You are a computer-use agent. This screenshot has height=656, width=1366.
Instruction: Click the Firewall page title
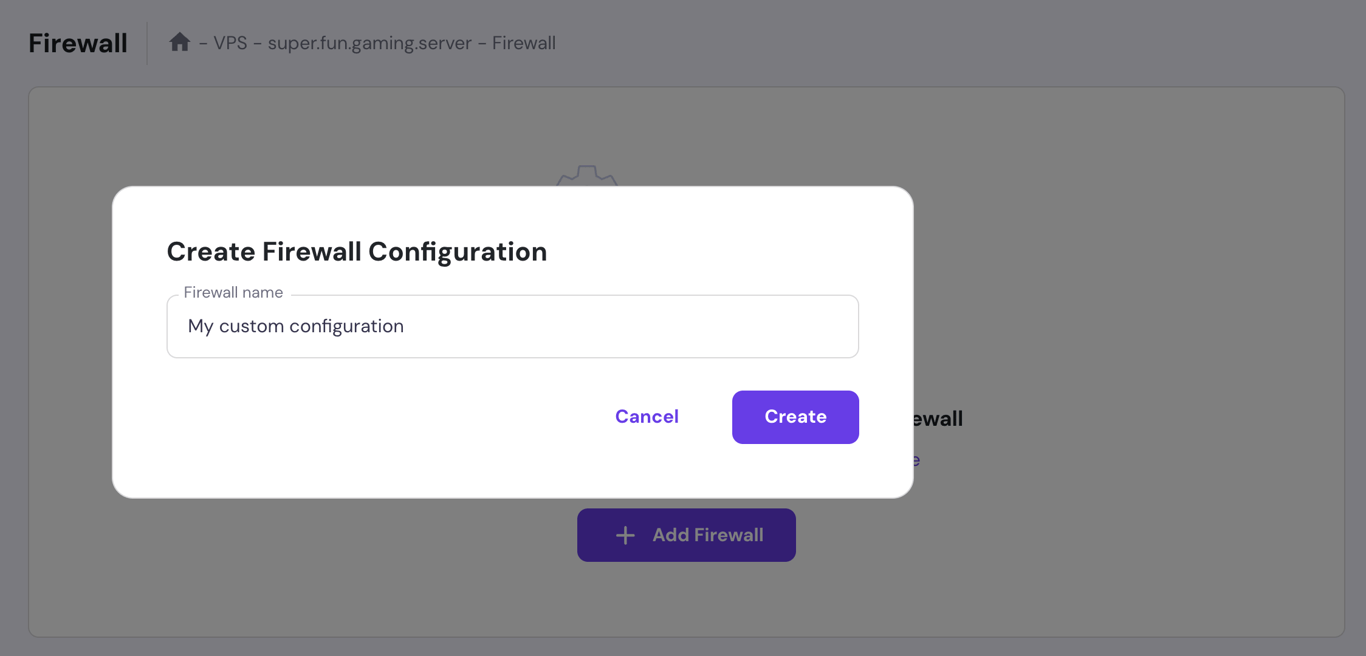[x=77, y=42]
